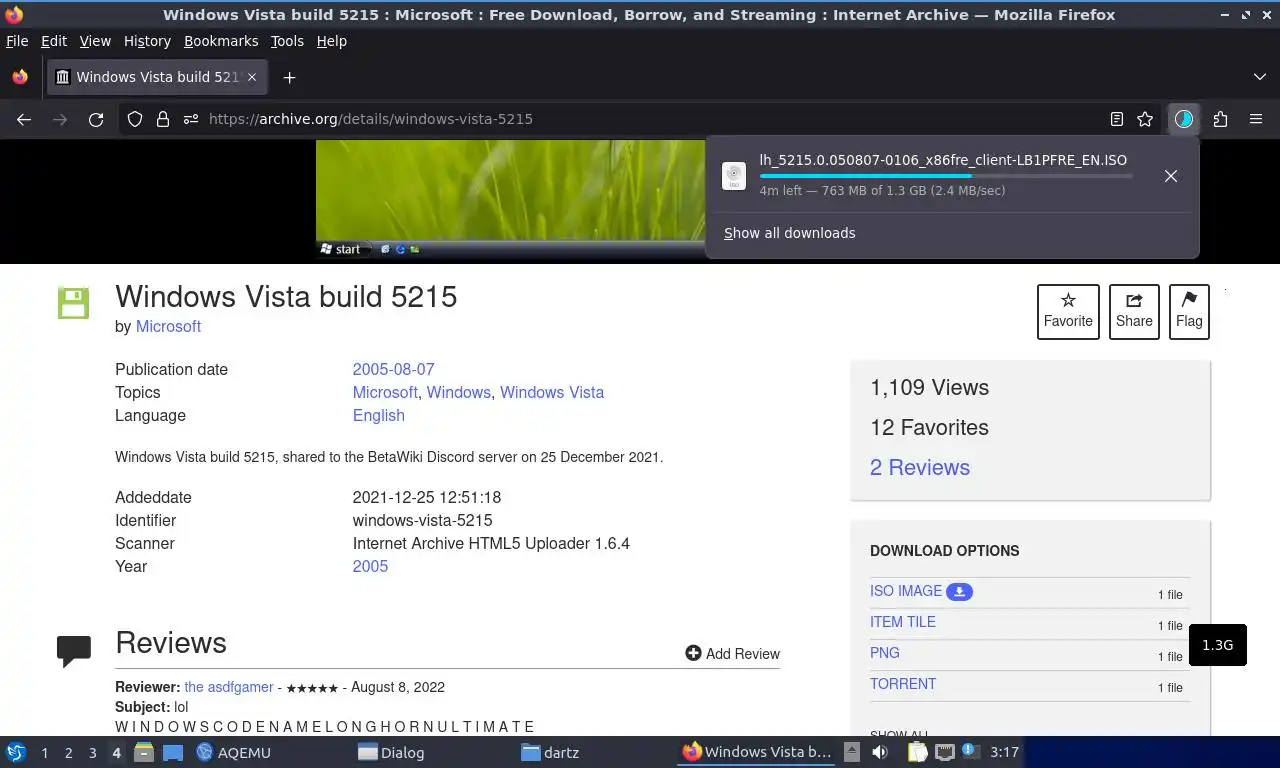Viewport: 1280px width, 768px height.
Task: Open the Year 2005 link
Action: (370, 566)
